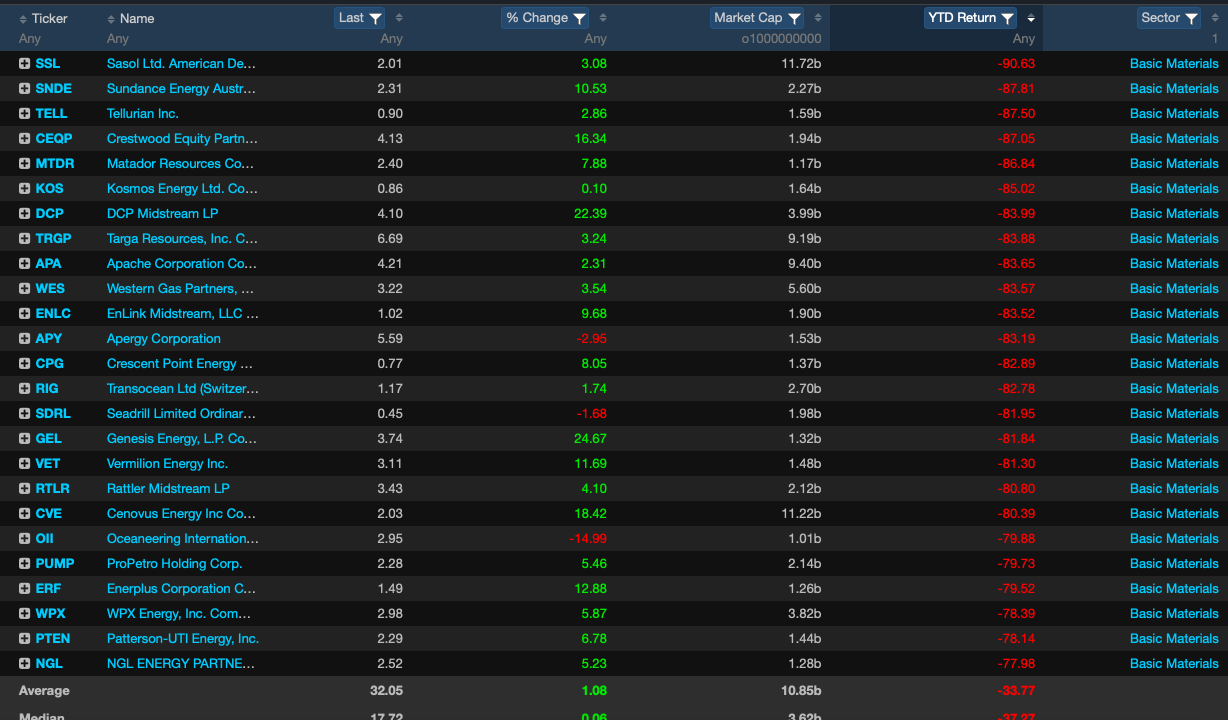Open Apergy Corporation link

[164, 338]
